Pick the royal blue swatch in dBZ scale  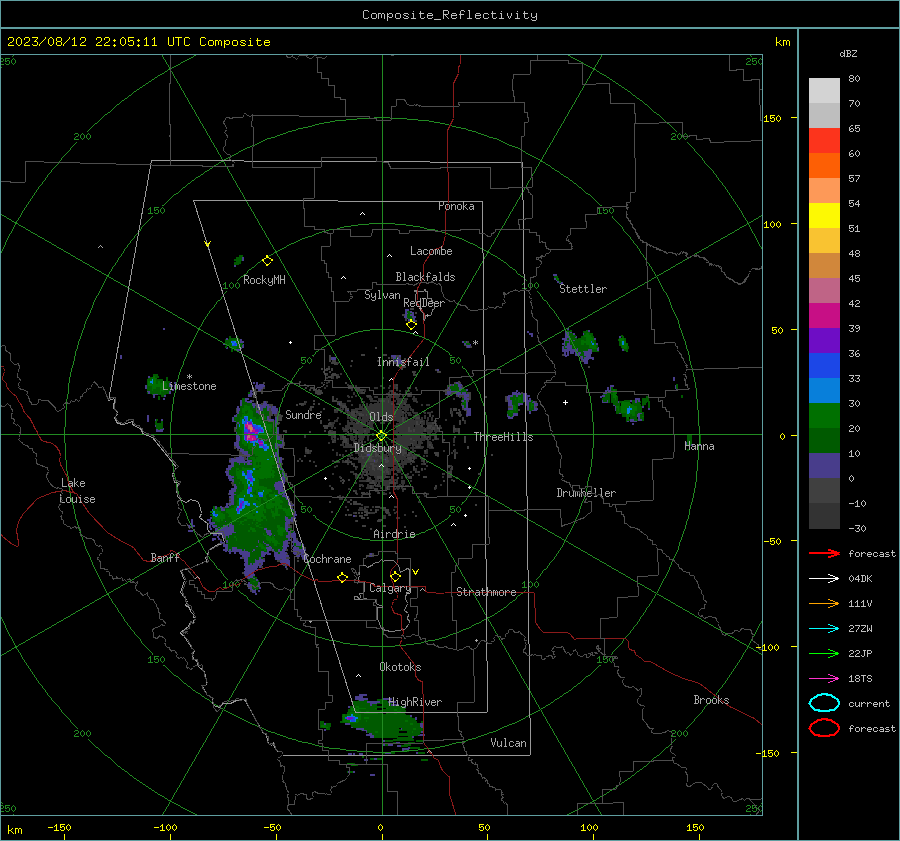[x=824, y=365]
